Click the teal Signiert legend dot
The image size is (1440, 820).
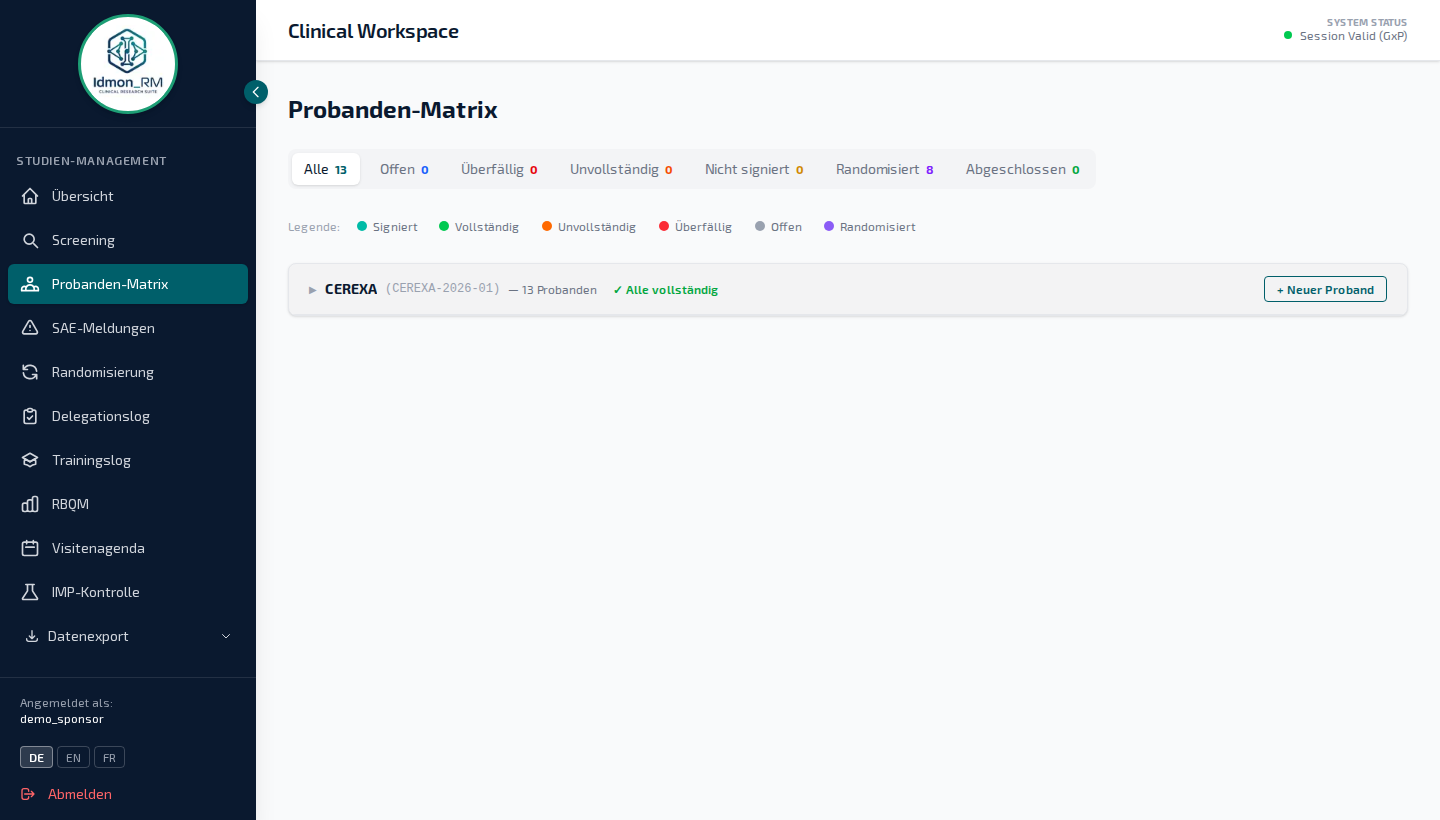(x=362, y=226)
